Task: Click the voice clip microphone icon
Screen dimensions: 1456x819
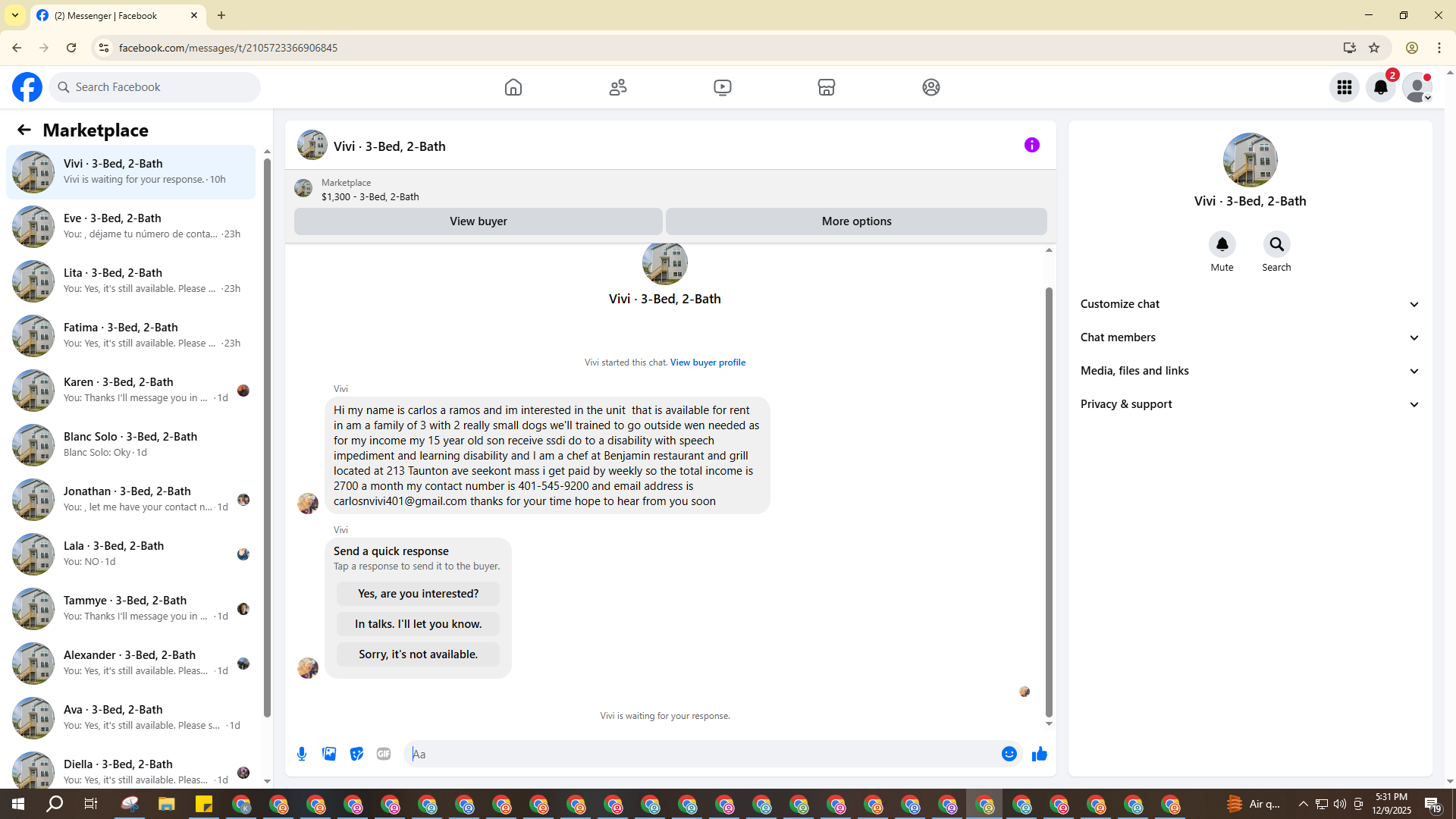Action: pos(302,754)
